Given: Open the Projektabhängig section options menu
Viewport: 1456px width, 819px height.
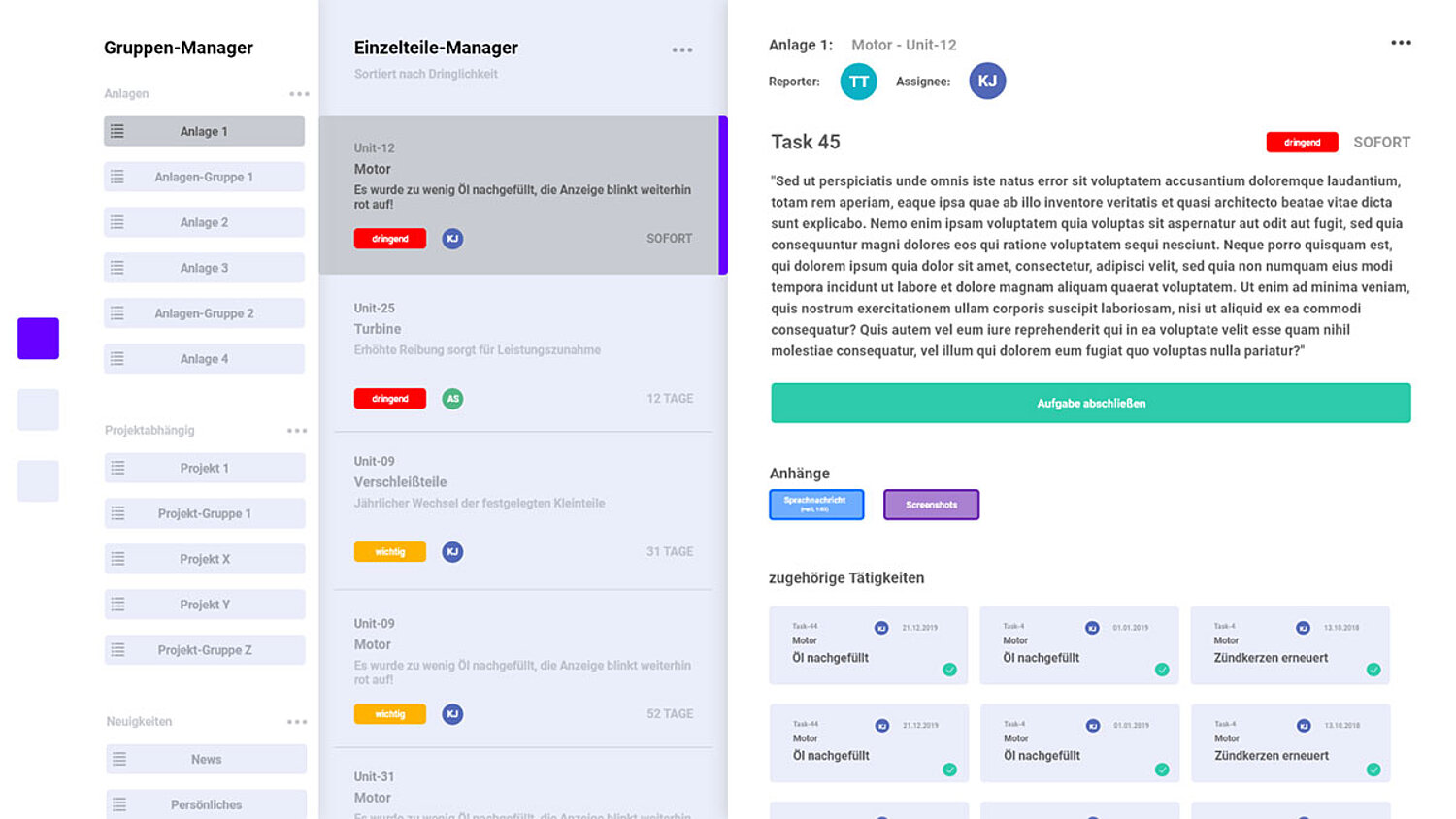Looking at the screenshot, I should click(x=297, y=431).
